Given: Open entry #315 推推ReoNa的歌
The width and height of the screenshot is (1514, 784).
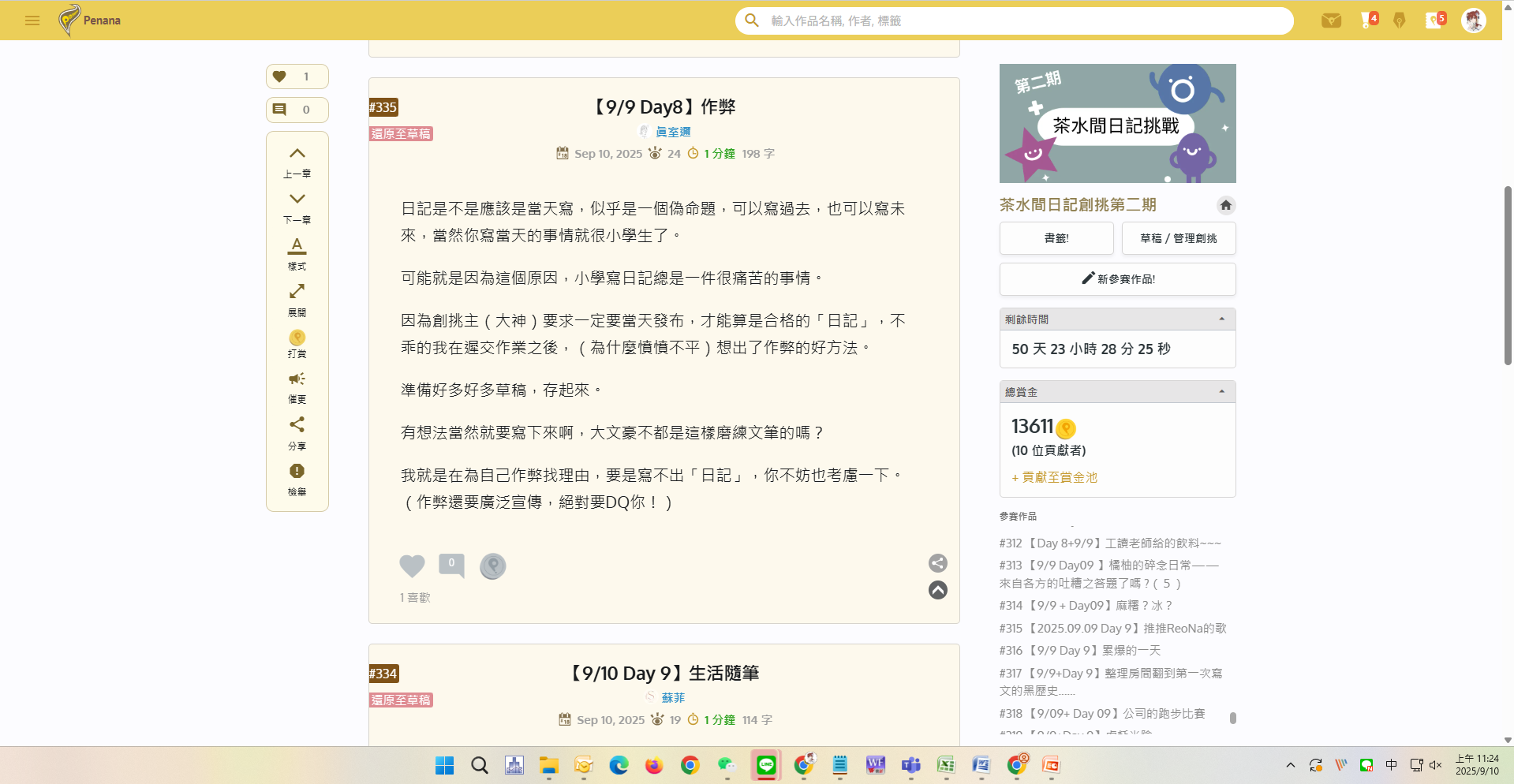Looking at the screenshot, I should click(x=1112, y=629).
